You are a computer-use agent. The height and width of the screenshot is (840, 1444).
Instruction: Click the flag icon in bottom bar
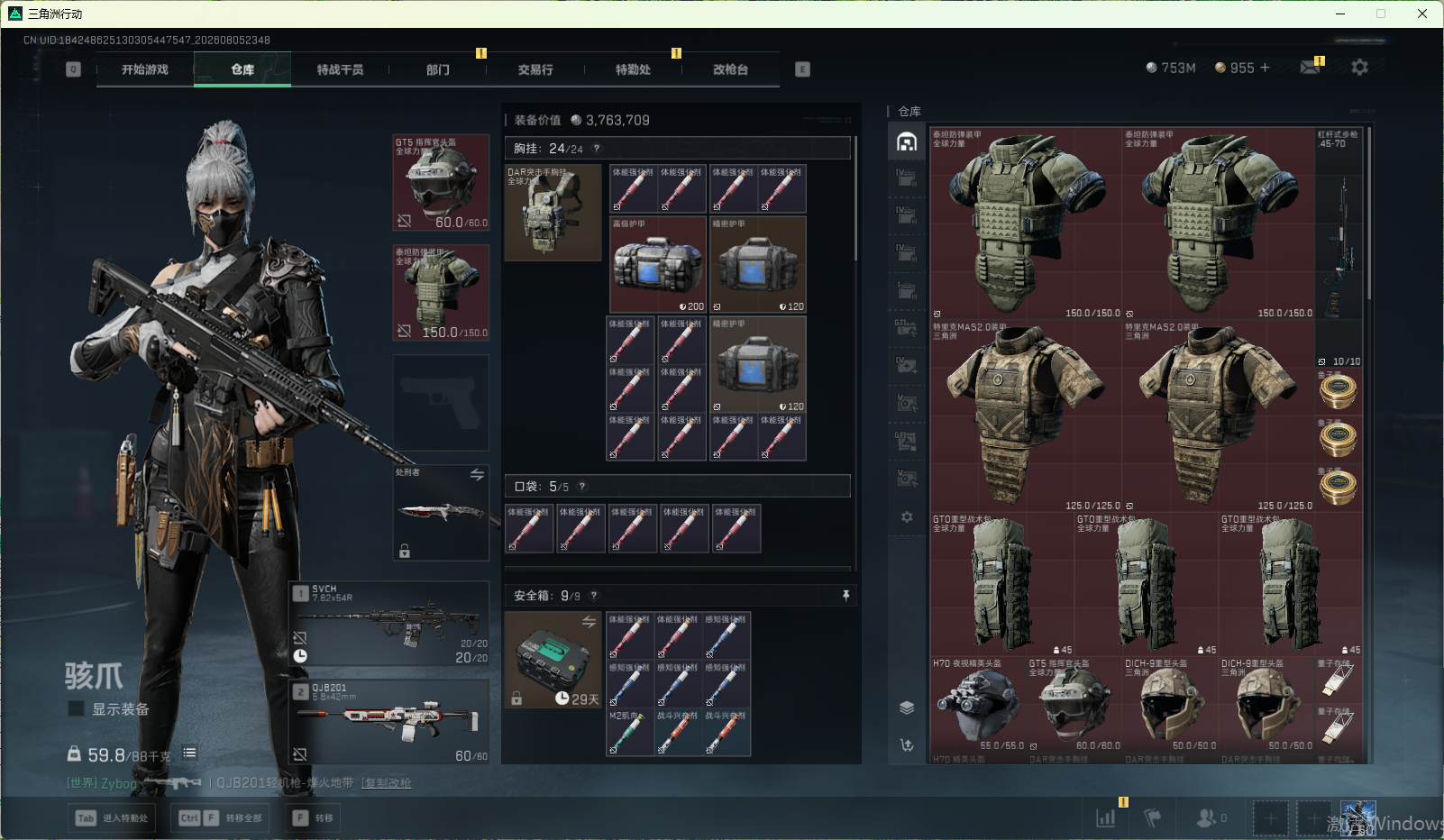coord(1152,817)
